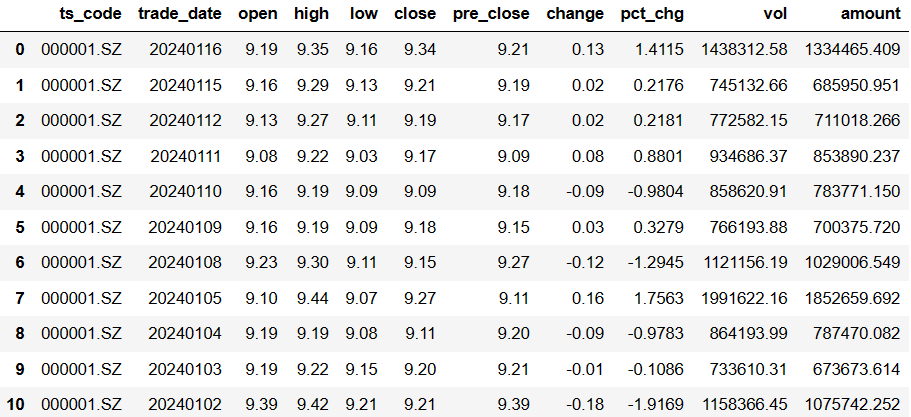Click the open value 9.39
Image resolution: width=911 pixels, height=417 pixels.
pos(261,404)
